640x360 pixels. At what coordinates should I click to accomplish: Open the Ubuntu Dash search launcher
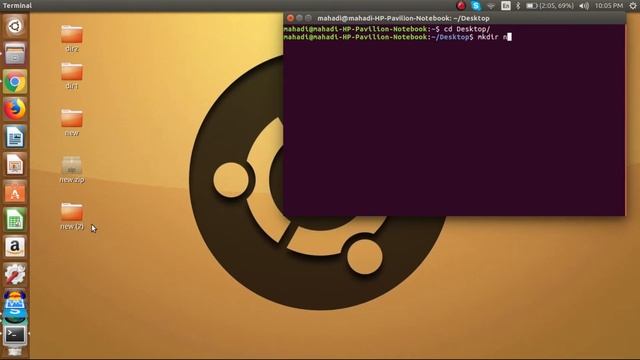[15, 26]
